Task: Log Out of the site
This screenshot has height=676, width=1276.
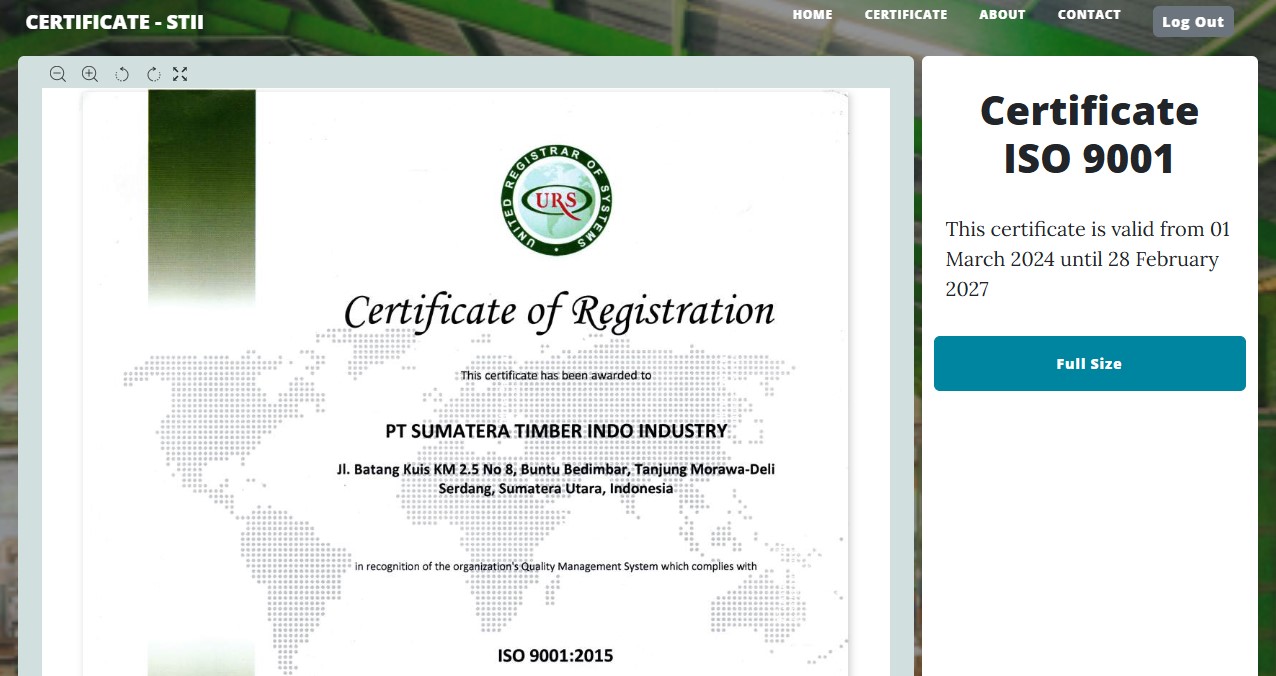Action: (1193, 22)
